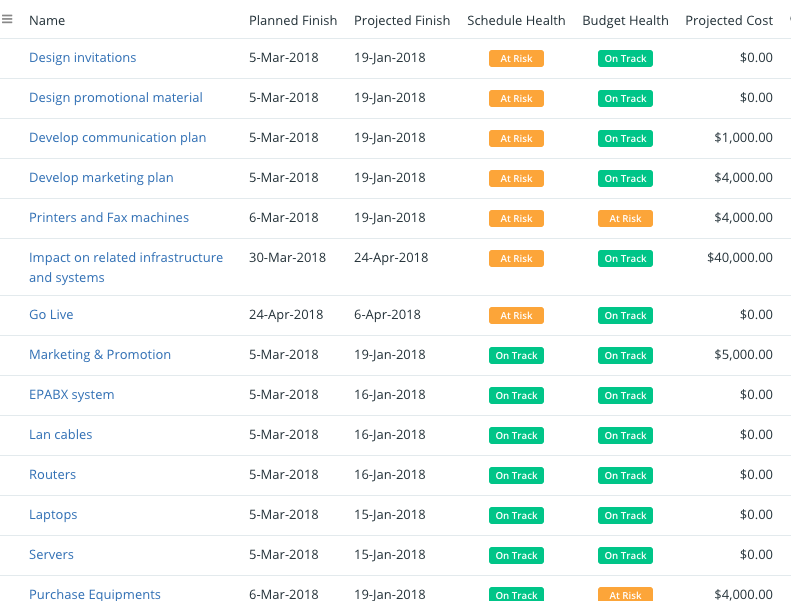This screenshot has height=601, width=791.
Task: Click At Risk schedule badge for Design promotional material
Action: coord(516,98)
